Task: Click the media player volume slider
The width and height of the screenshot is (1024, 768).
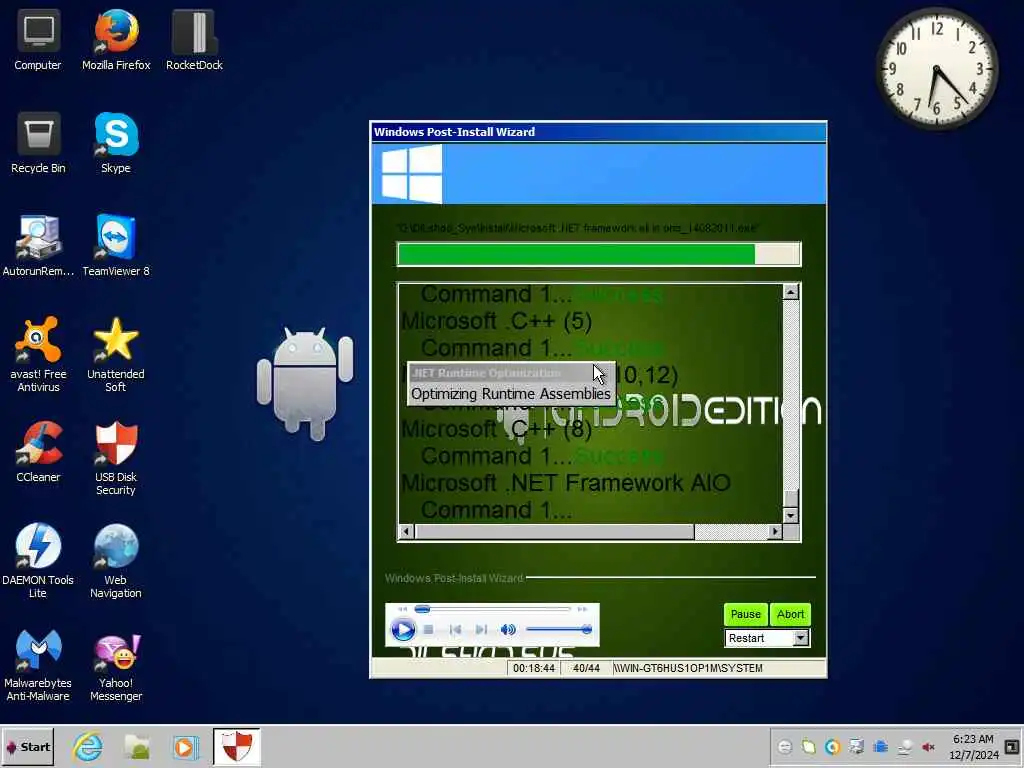Action: coord(558,630)
